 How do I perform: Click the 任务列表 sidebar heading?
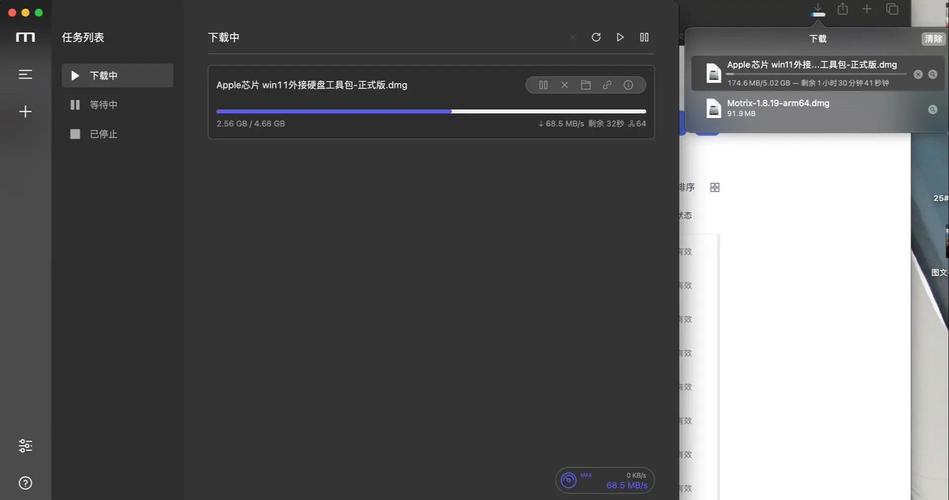click(x=83, y=38)
